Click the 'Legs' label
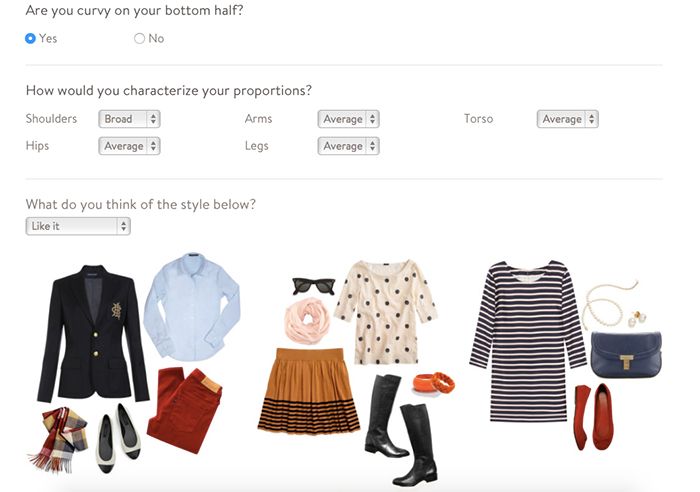The image size is (700, 492). click(256, 146)
